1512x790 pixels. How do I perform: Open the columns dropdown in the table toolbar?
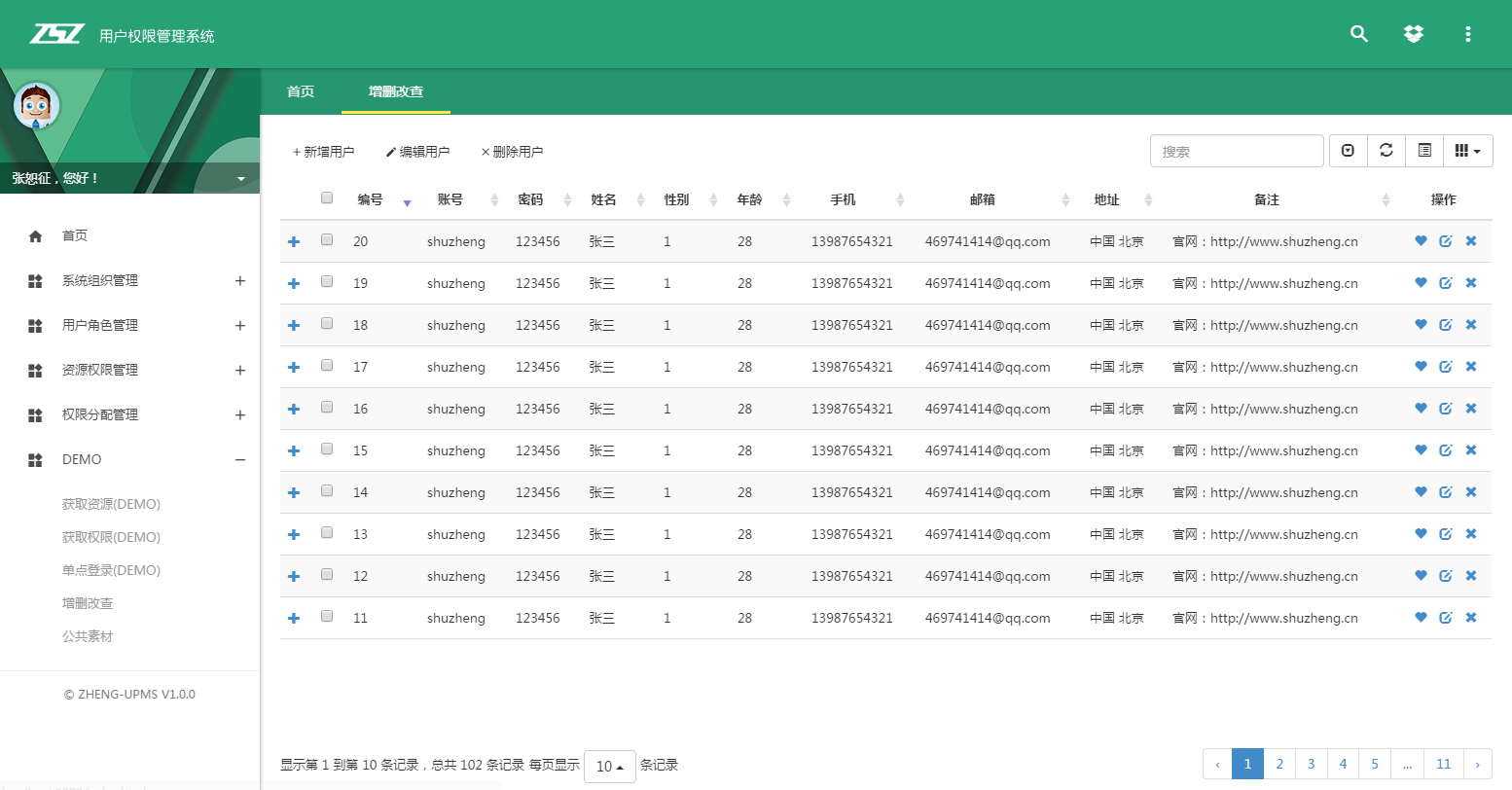point(1468,151)
